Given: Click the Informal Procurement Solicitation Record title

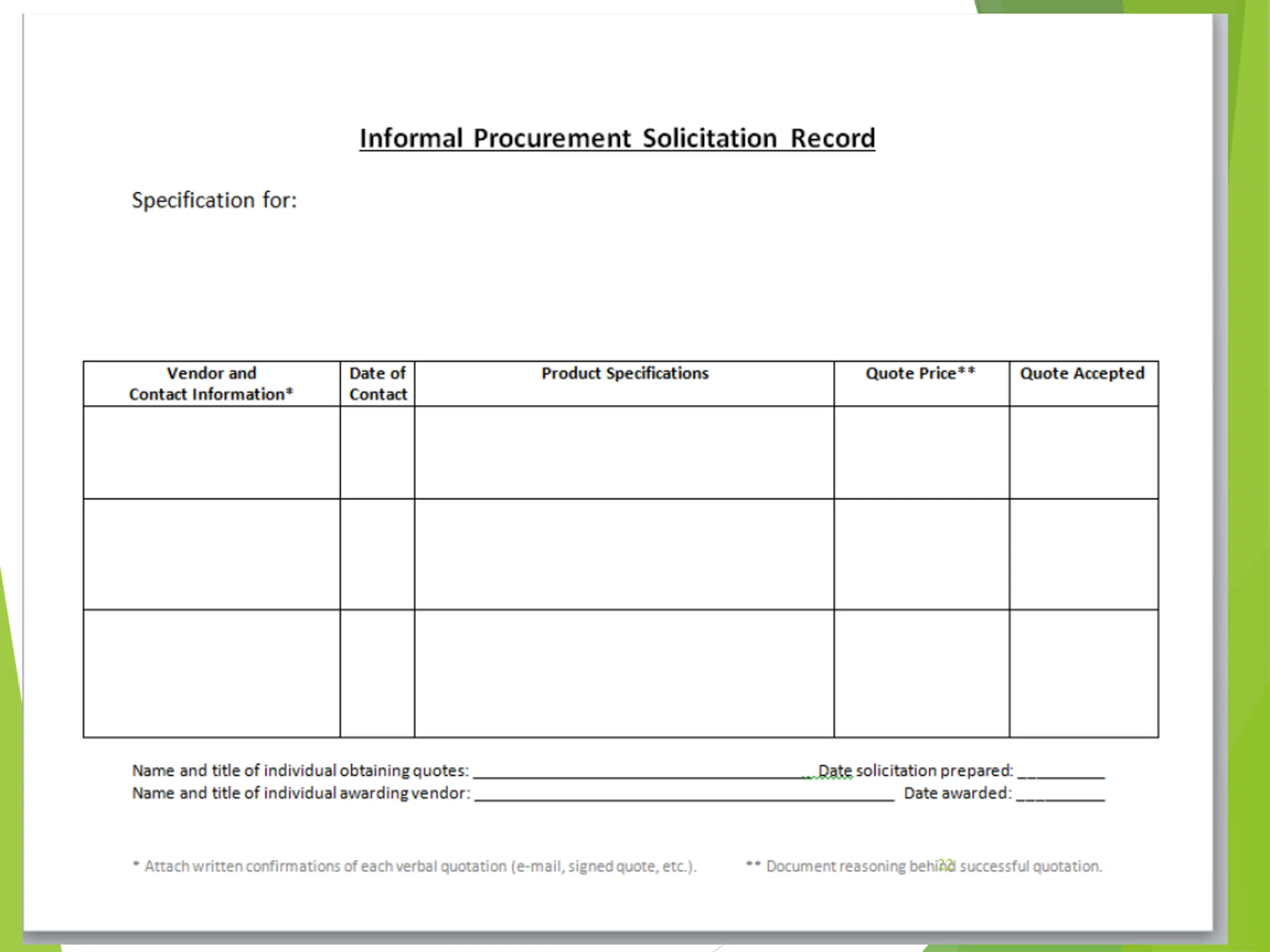Looking at the screenshot, I should coord(617,139).
